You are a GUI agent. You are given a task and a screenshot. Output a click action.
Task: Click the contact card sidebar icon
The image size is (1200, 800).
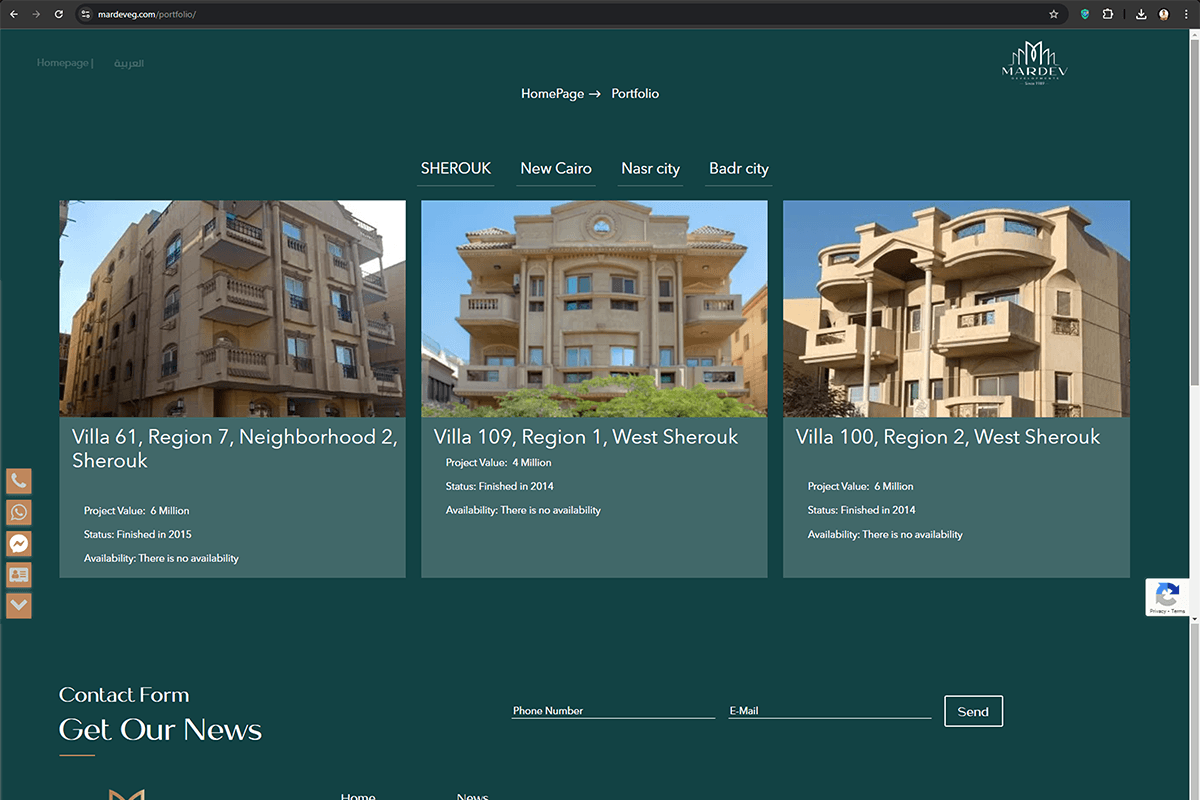tap(19, 574)
